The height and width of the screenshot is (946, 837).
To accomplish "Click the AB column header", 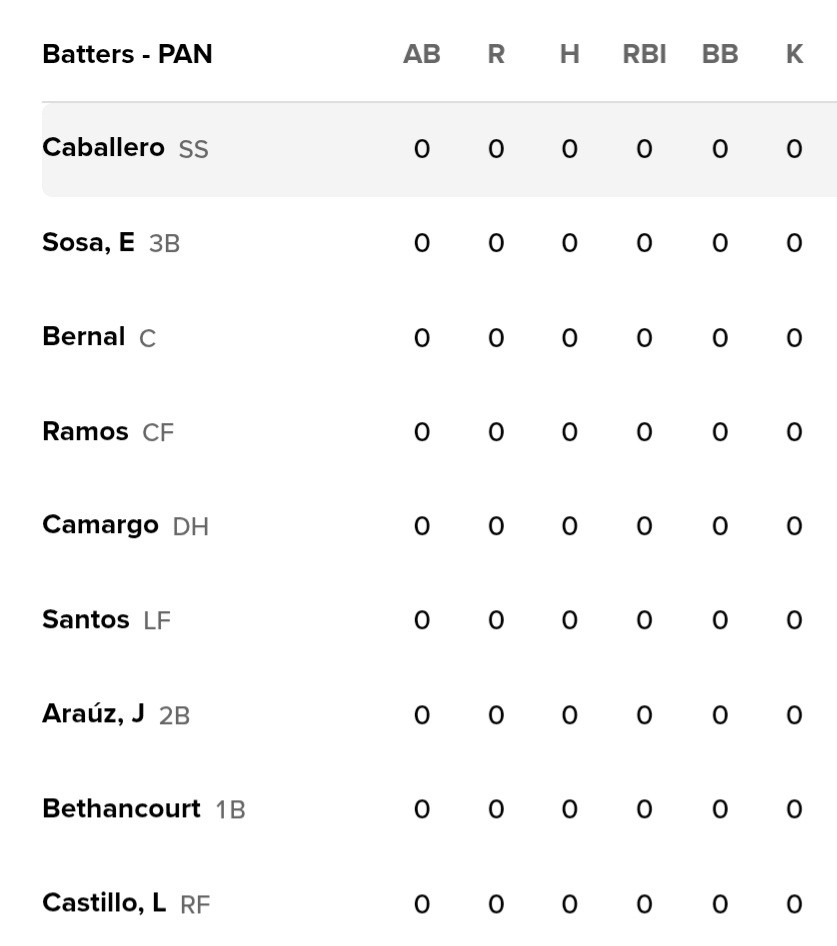I will (x=421, y=55).
